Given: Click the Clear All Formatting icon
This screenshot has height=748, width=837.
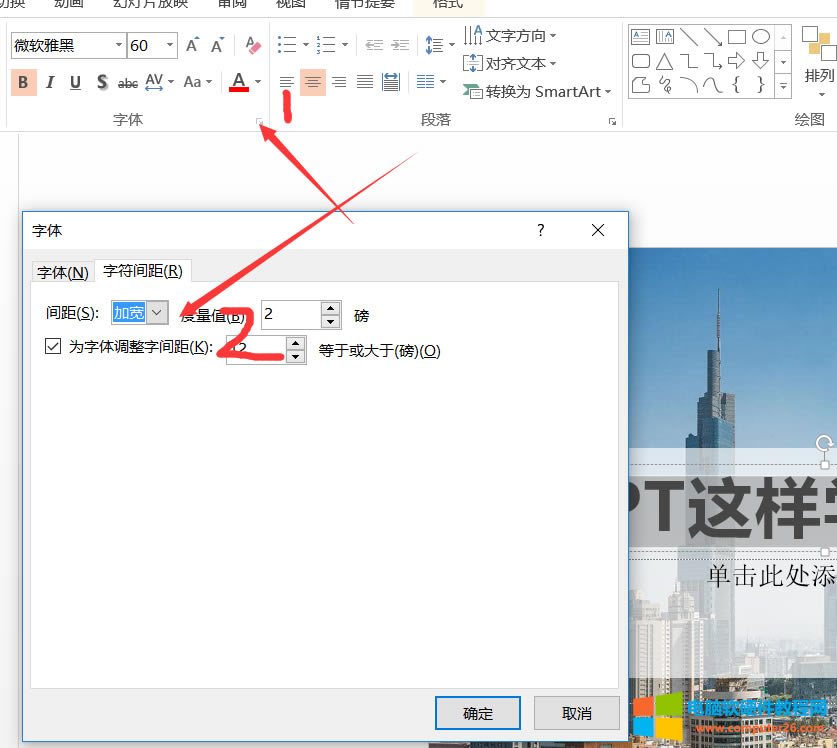Looking at the screenshot, I should coord(251,46).
